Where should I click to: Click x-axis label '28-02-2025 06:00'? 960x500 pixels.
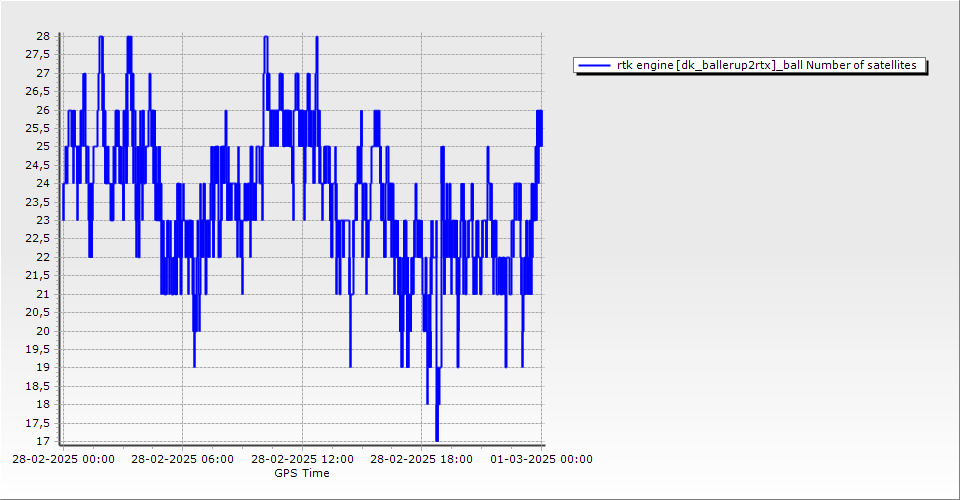coord(182,460)
